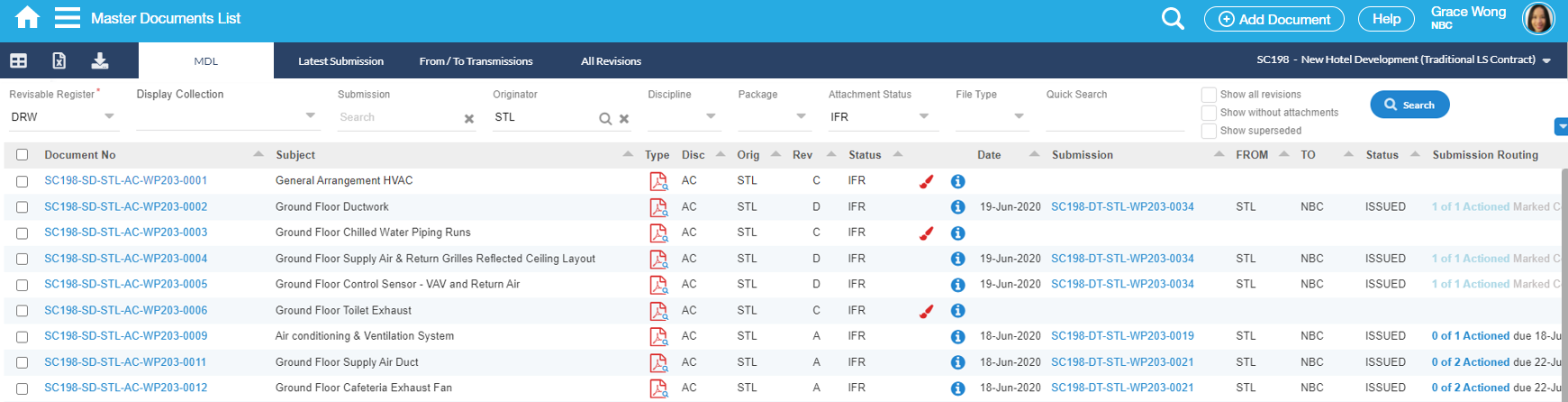This screenshot has width=1568, height=402.
Task: Click red markup brush for Ground Floor Toilet Exhaust
Action: pyautogui.click(x=926, y=311)
